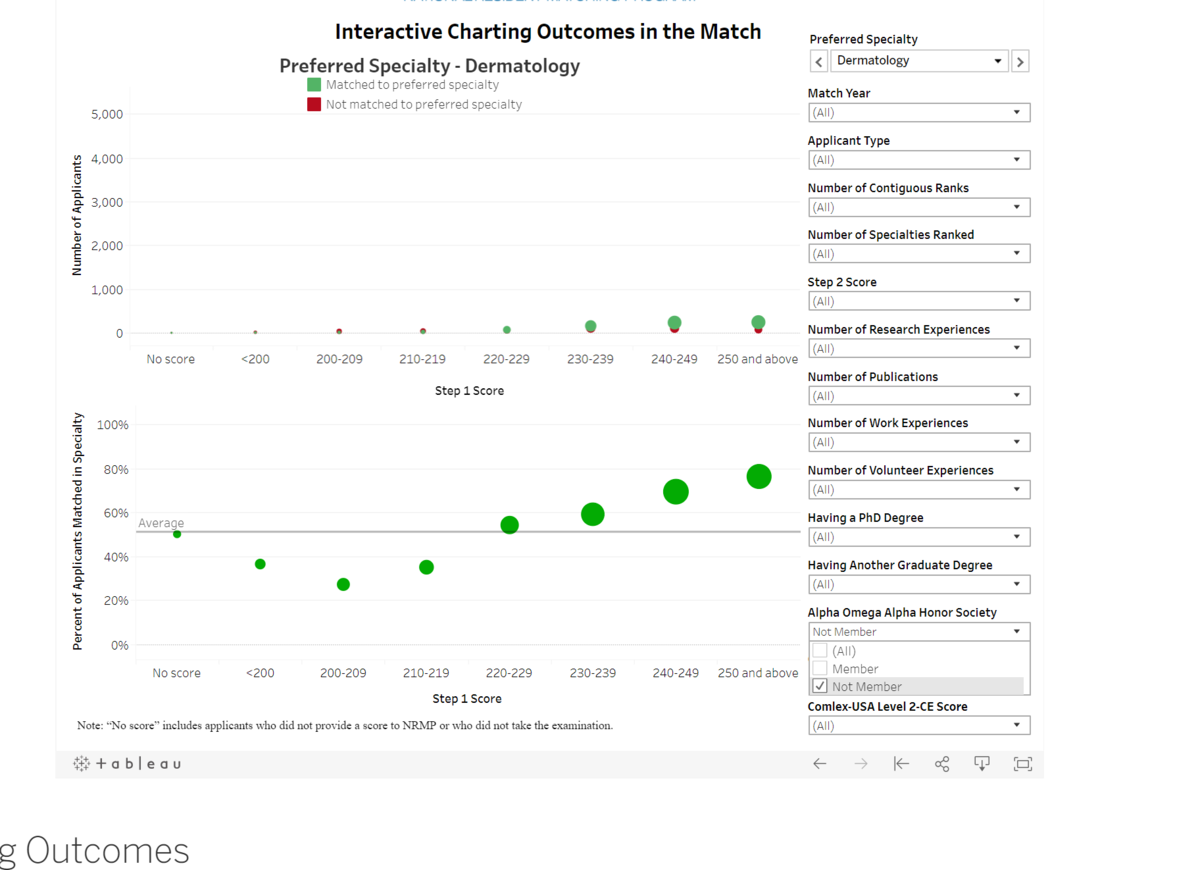The height and width of the screenshot is (870, 1200).
Task: Open the Step 2 Score dropdown
Action: [918, 301]
